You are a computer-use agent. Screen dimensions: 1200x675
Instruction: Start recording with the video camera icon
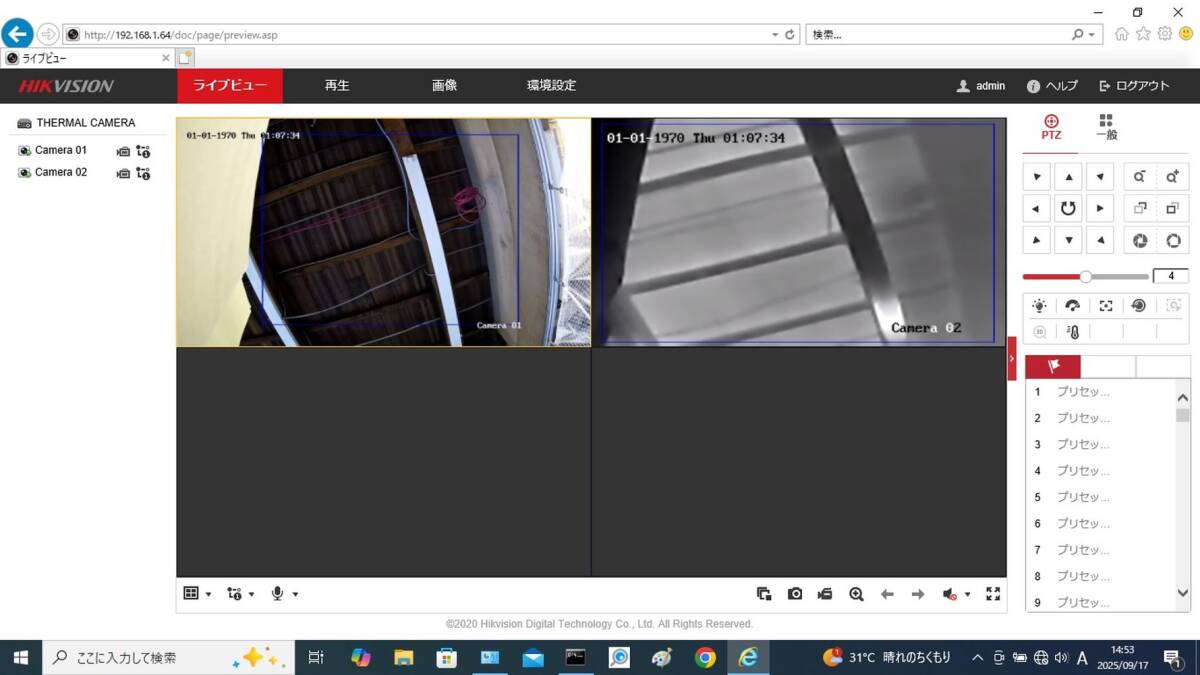[x=825, y=594]
